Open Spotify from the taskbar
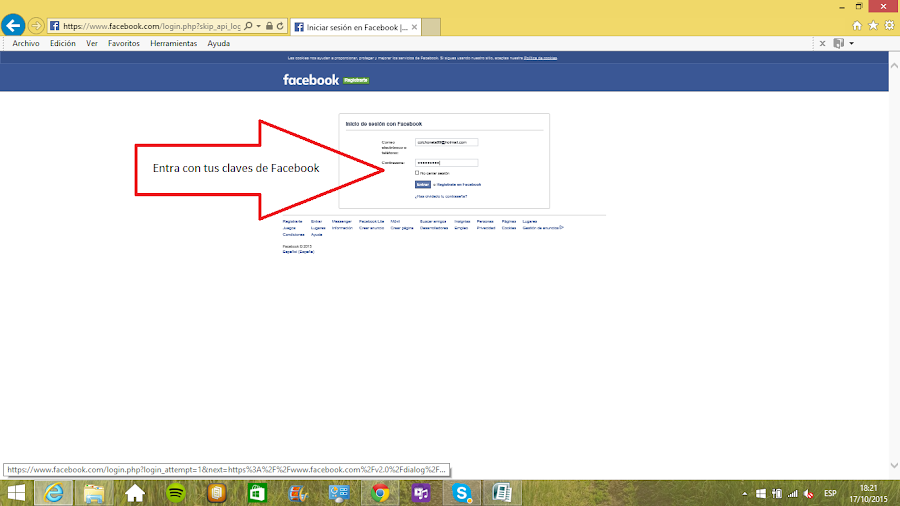The height and width of the screenshot is (506, 900). (176, 493)
